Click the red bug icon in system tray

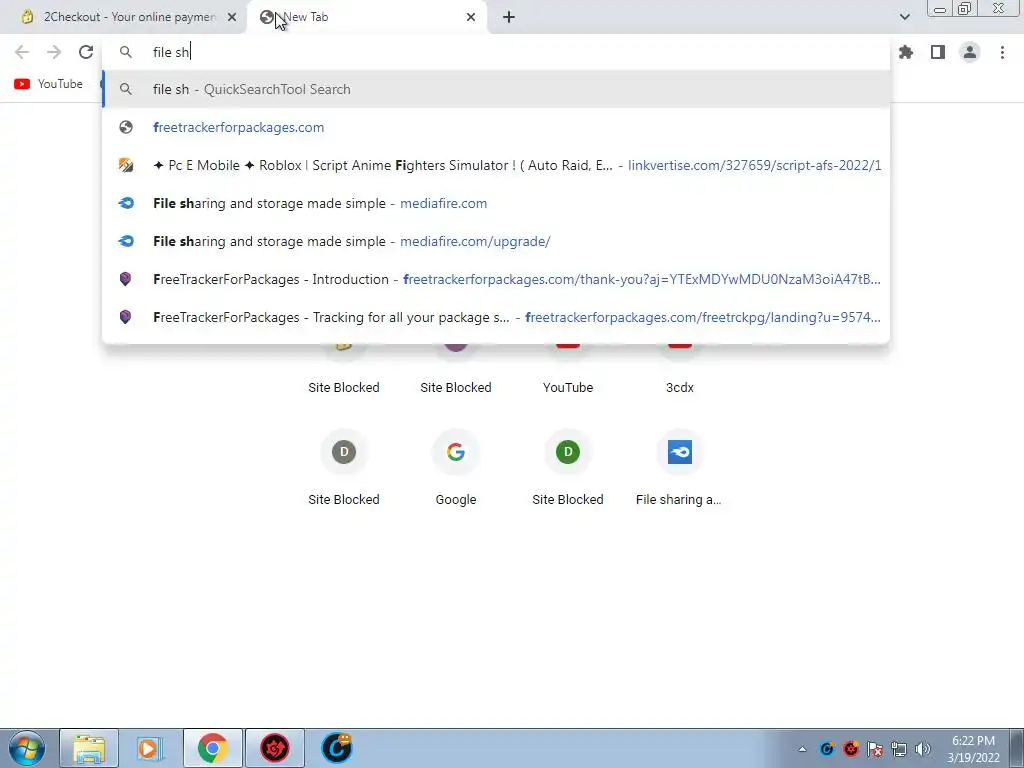851,749
